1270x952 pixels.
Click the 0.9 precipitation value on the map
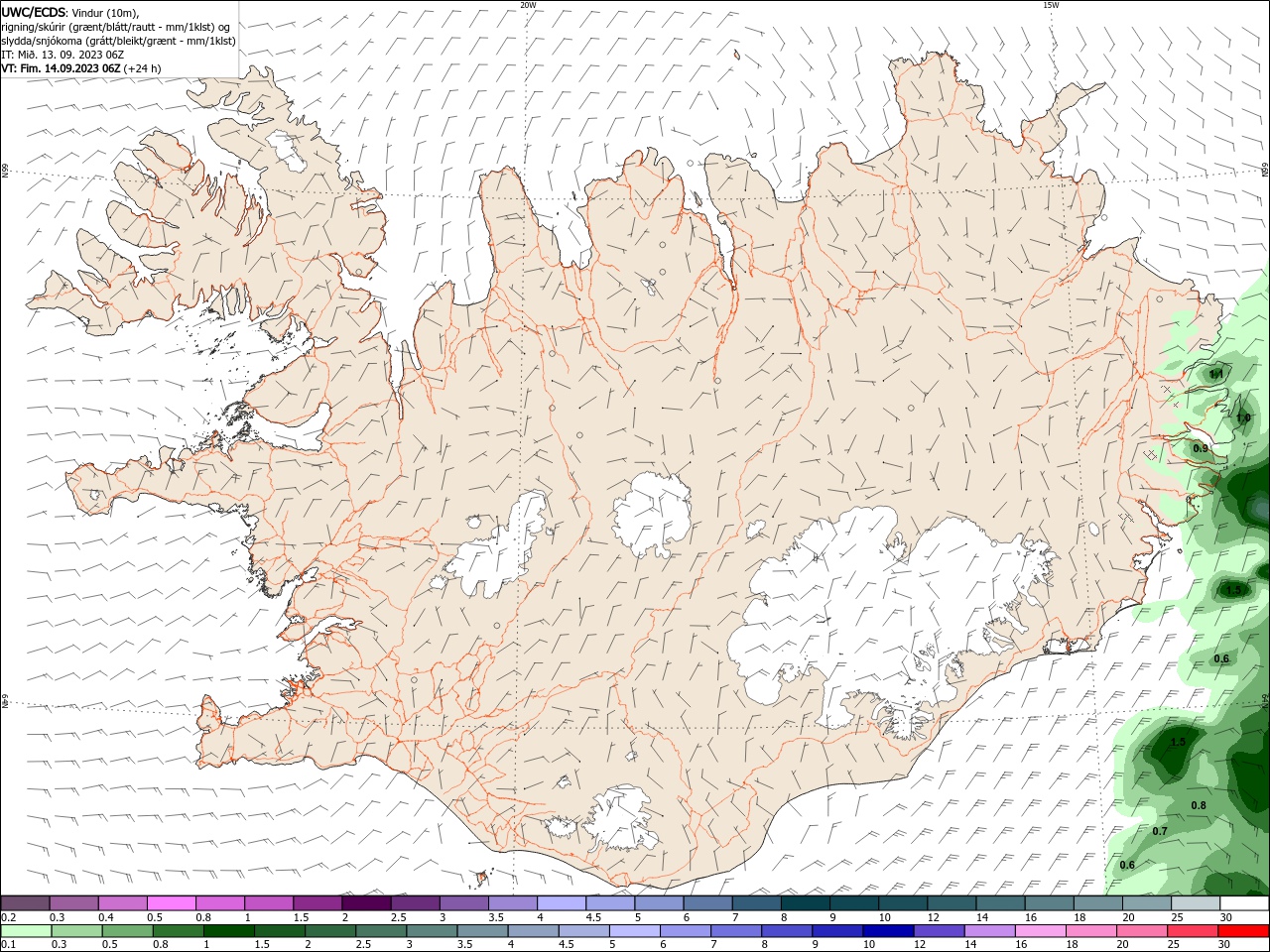click(x=1201, y=448)
